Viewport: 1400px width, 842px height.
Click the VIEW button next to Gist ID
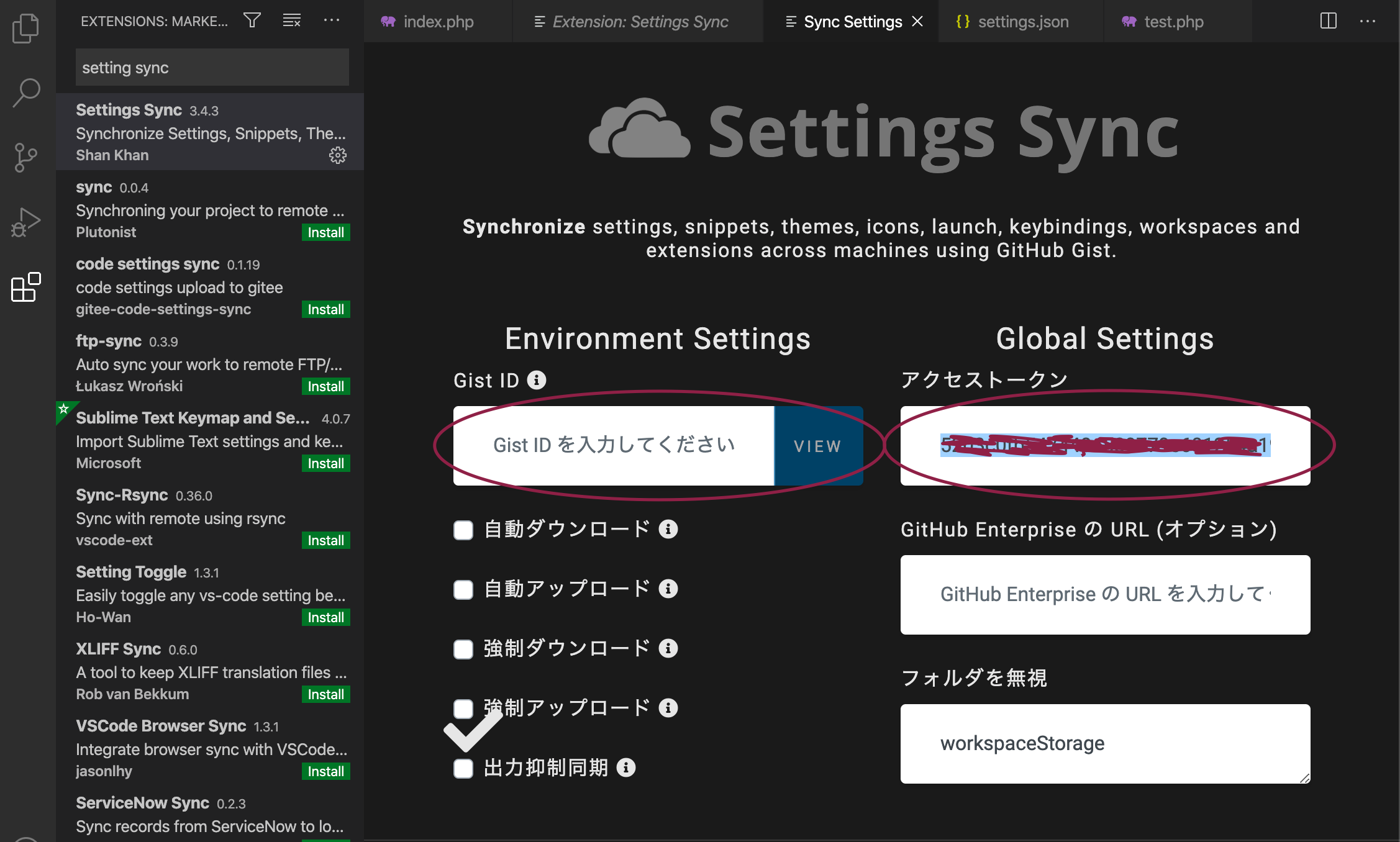point(817,445)
